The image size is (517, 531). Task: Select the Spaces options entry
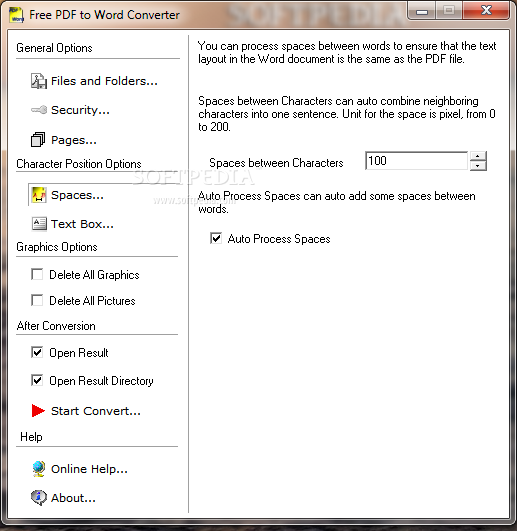tap(77, 195)
